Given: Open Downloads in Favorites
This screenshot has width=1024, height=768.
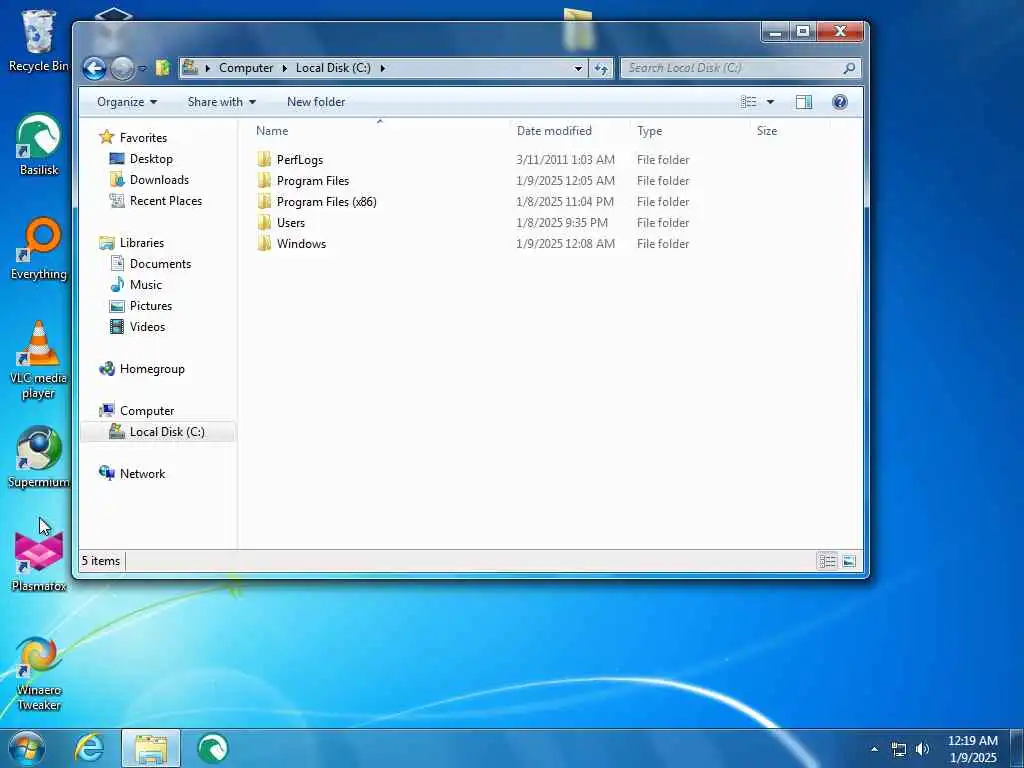Looking at the screenshot, I should 159,180.
